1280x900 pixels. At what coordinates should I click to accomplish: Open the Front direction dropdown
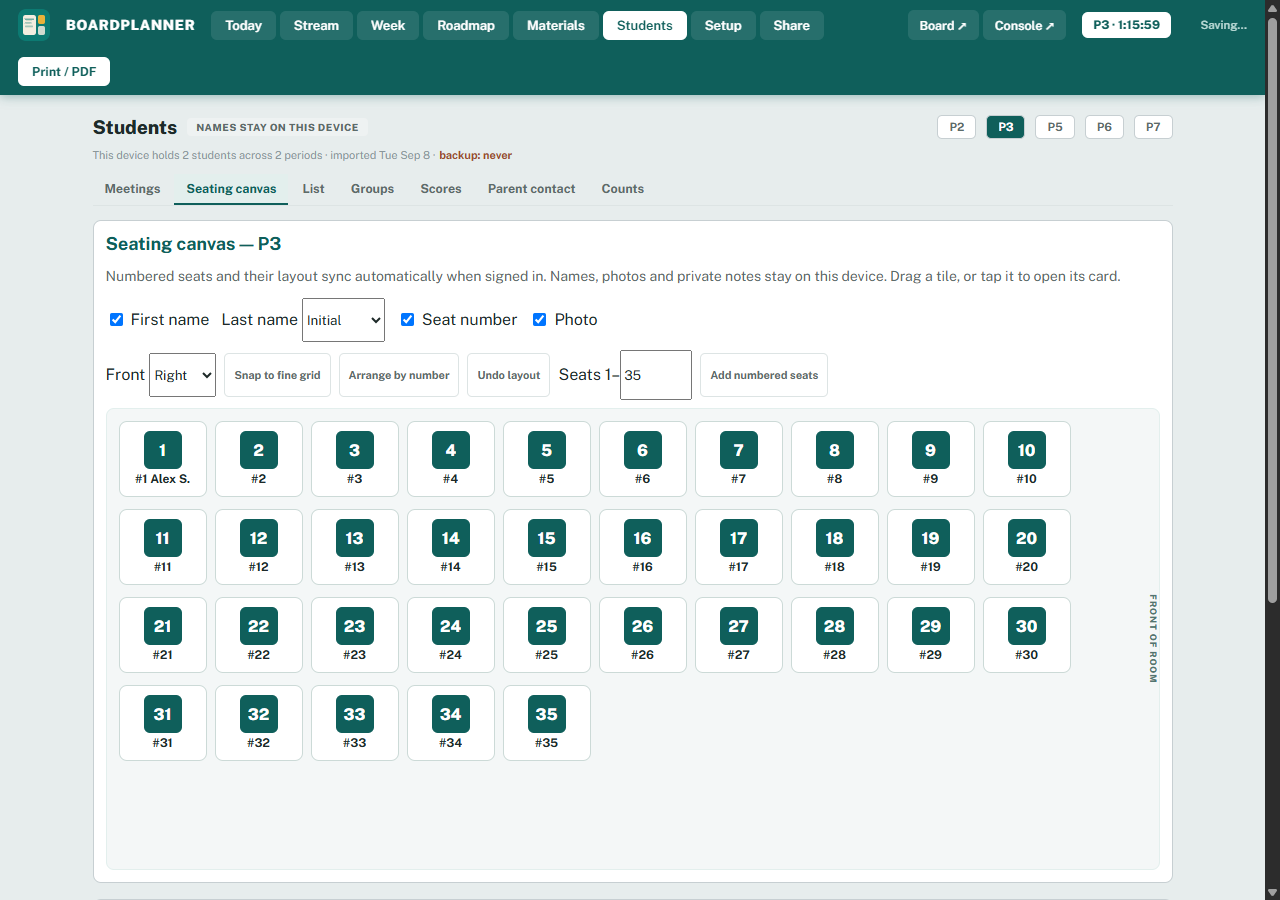182,375
